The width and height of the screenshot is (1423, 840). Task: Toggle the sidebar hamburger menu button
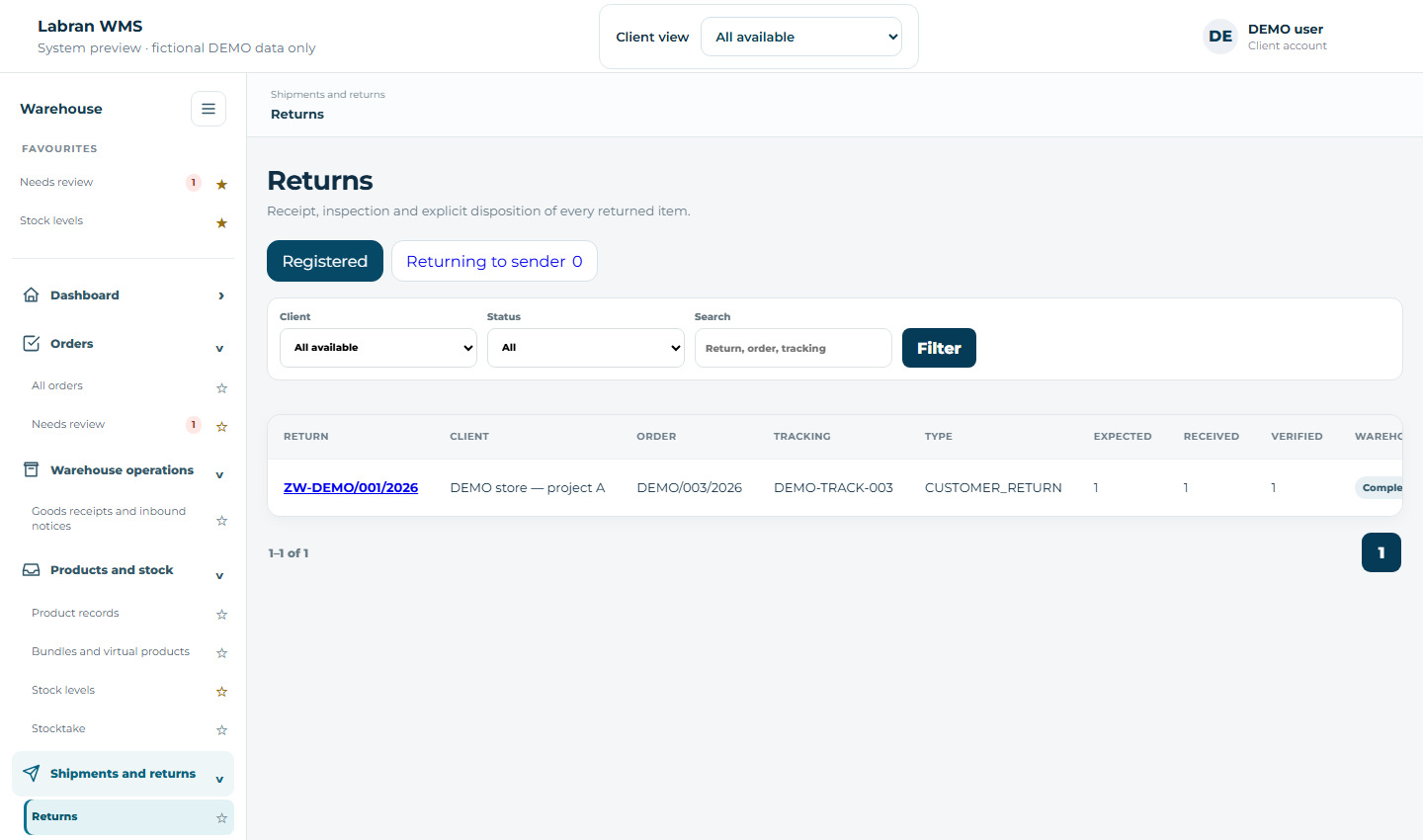point(209,109)
